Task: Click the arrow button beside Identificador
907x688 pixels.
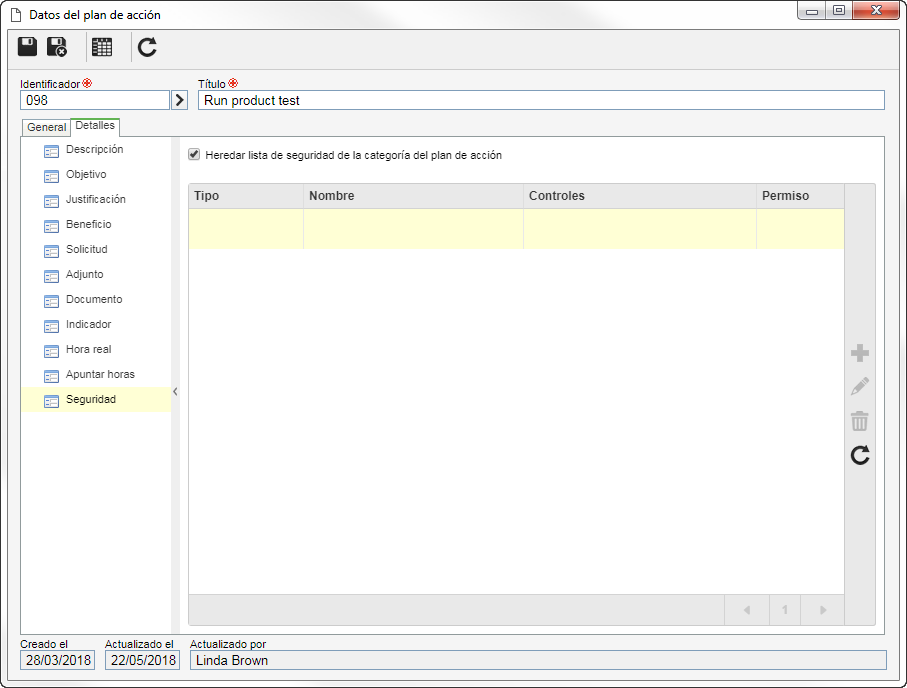Action: 179,100
